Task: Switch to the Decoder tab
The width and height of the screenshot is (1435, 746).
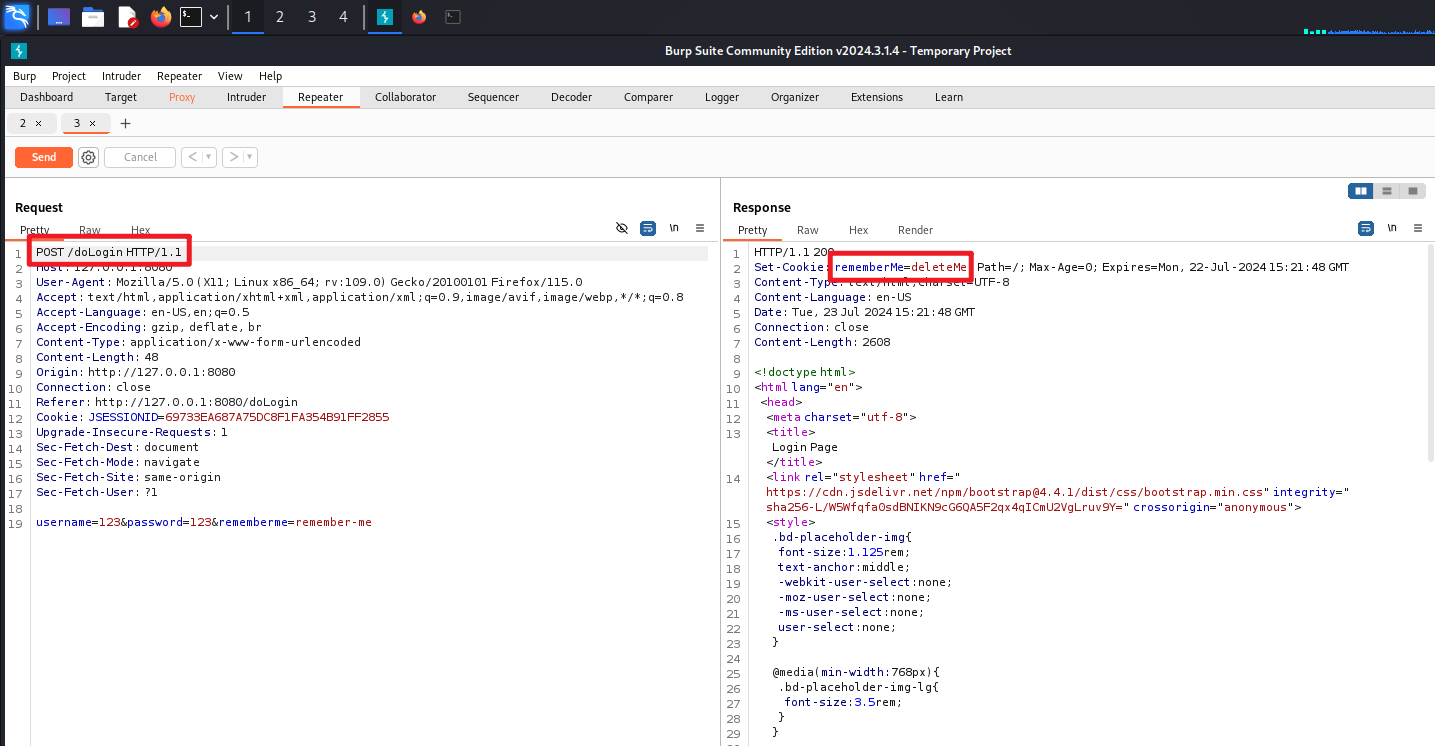Action: [571, 97]
